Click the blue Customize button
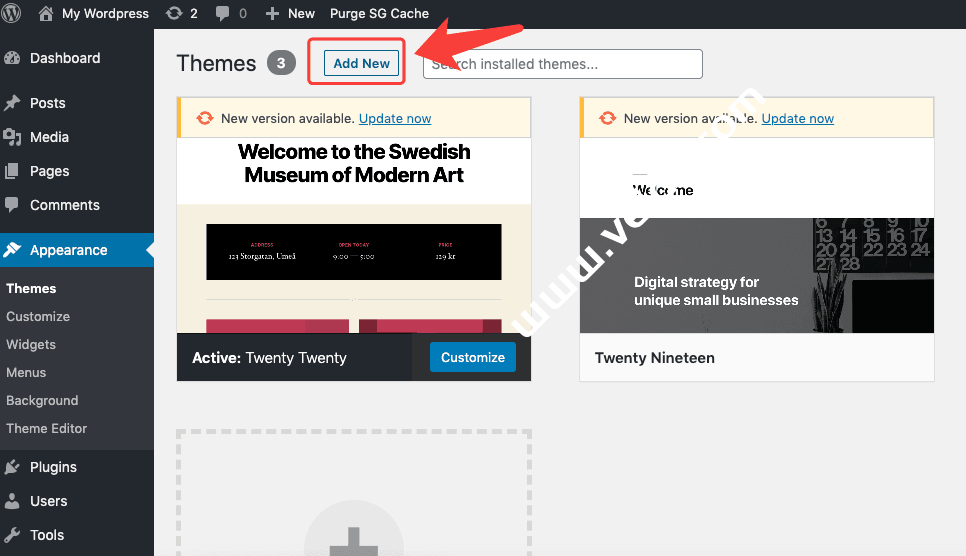The image size is (966, 556). 473,357
